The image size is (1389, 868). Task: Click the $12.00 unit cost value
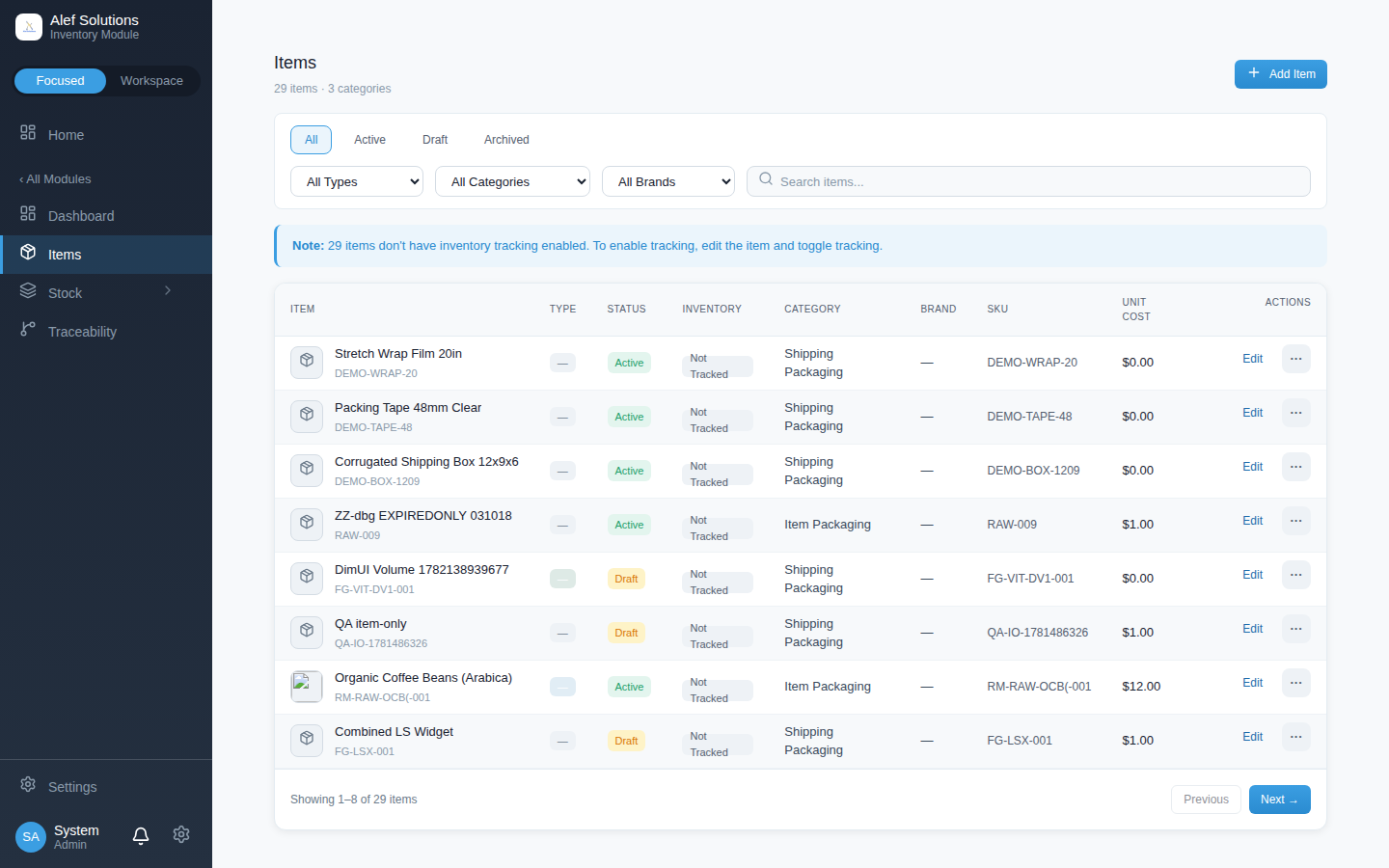tap(1141, 687)
